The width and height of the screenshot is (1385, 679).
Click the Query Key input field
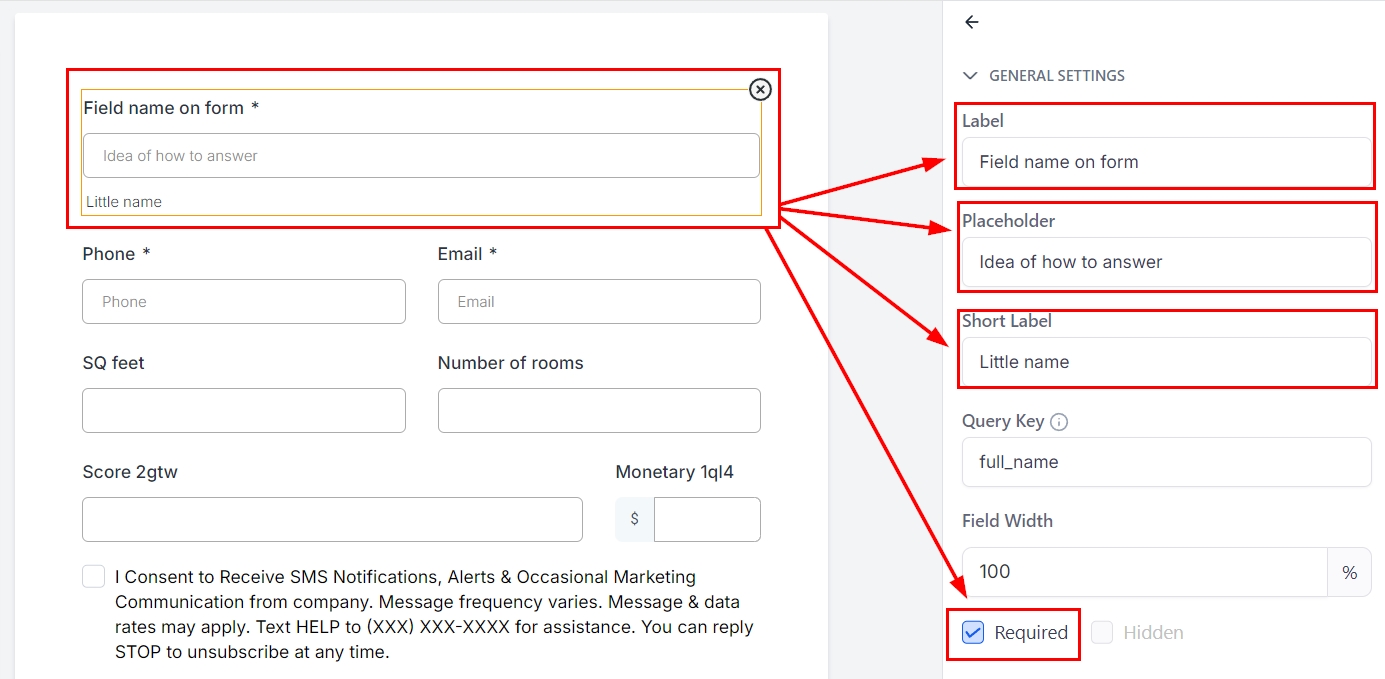point(1166,462)
